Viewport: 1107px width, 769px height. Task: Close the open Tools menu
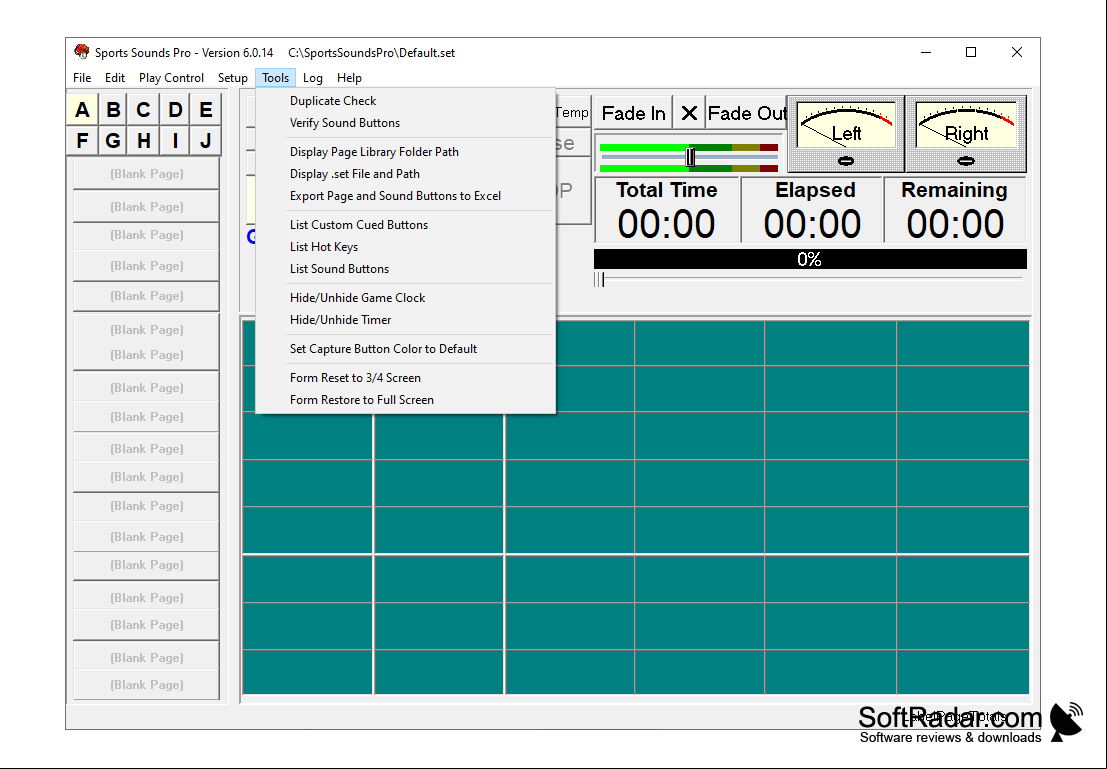click(275, 78)
